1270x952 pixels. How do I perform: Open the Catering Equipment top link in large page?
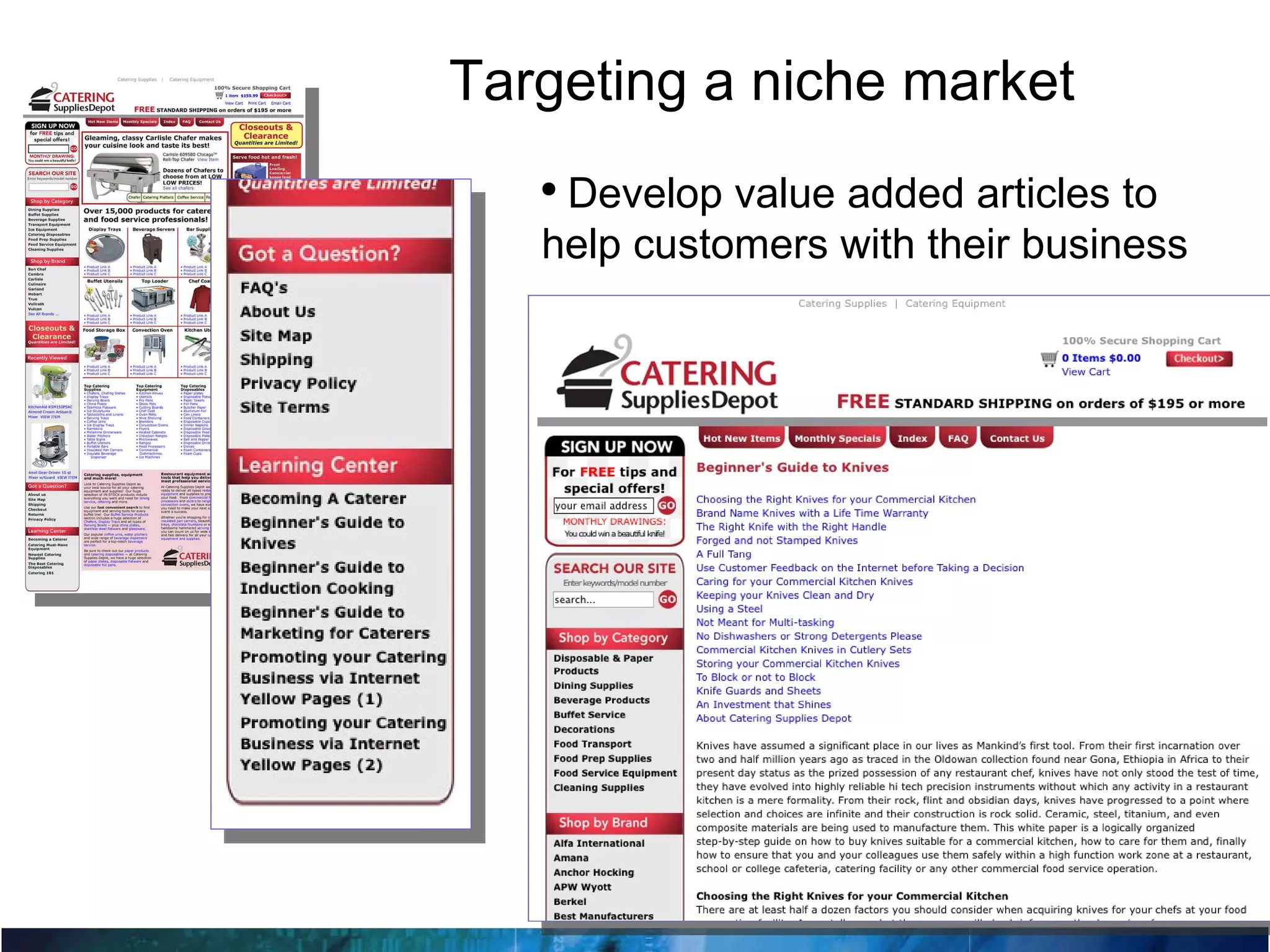pos(955,304)
